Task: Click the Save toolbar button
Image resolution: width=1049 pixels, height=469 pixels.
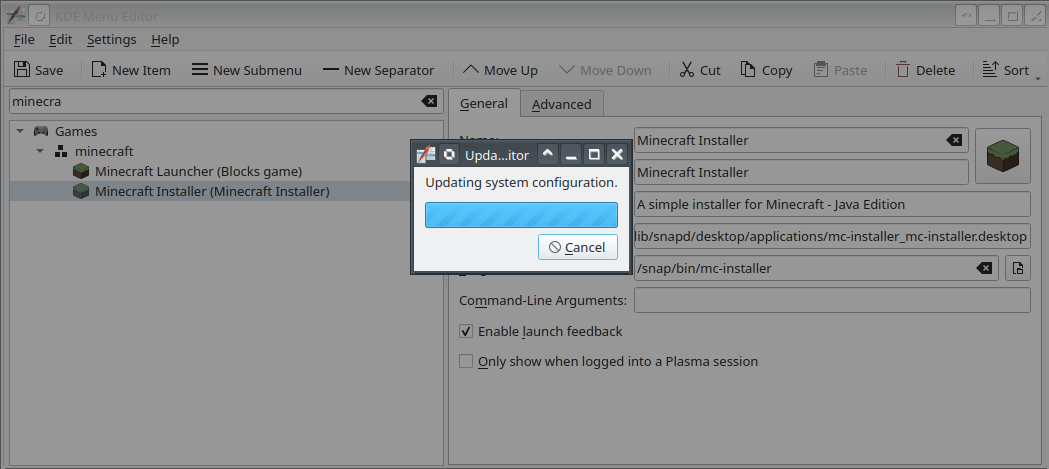Action: 39,70
